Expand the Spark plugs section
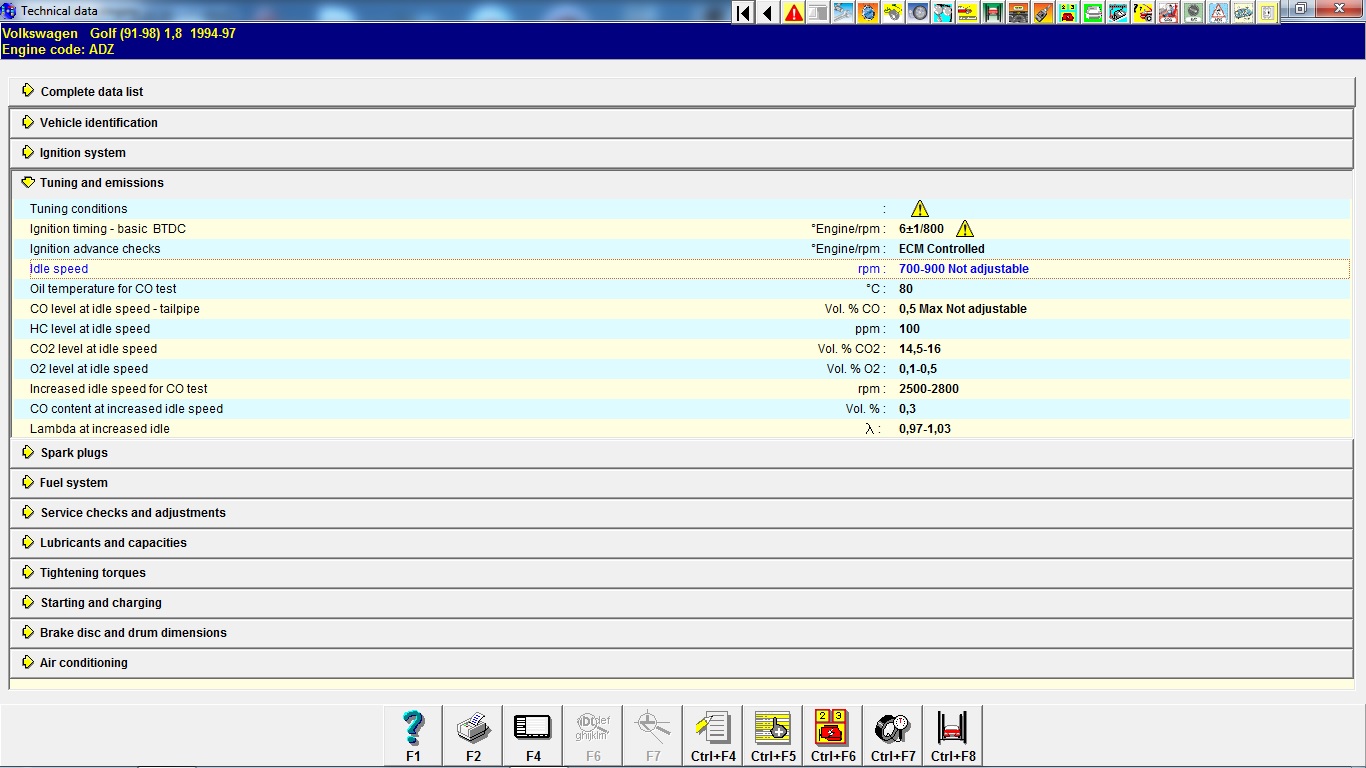Viewport: 1366px width, 768px height. coord(74,453)
